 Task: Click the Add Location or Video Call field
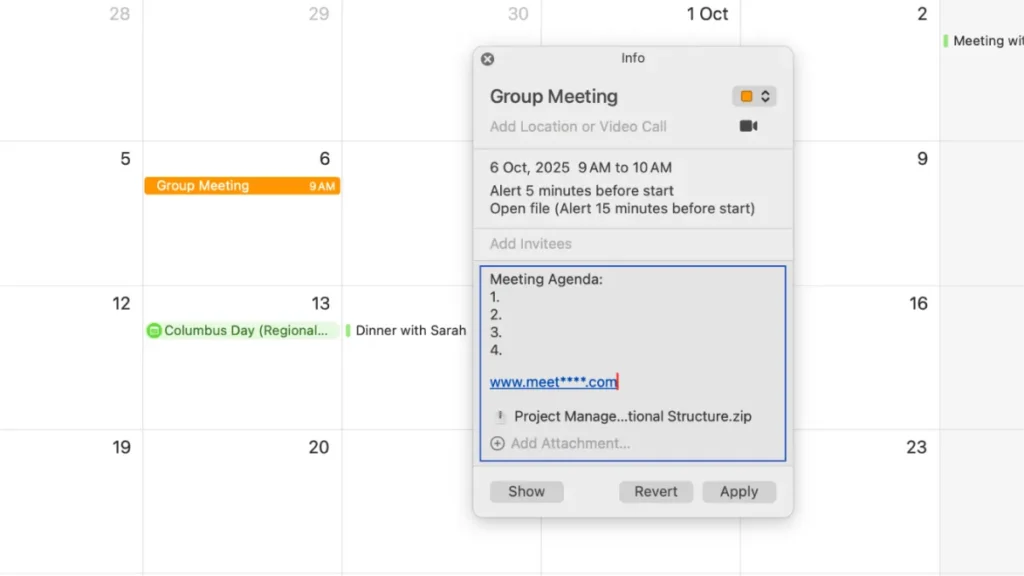point(578,127)
